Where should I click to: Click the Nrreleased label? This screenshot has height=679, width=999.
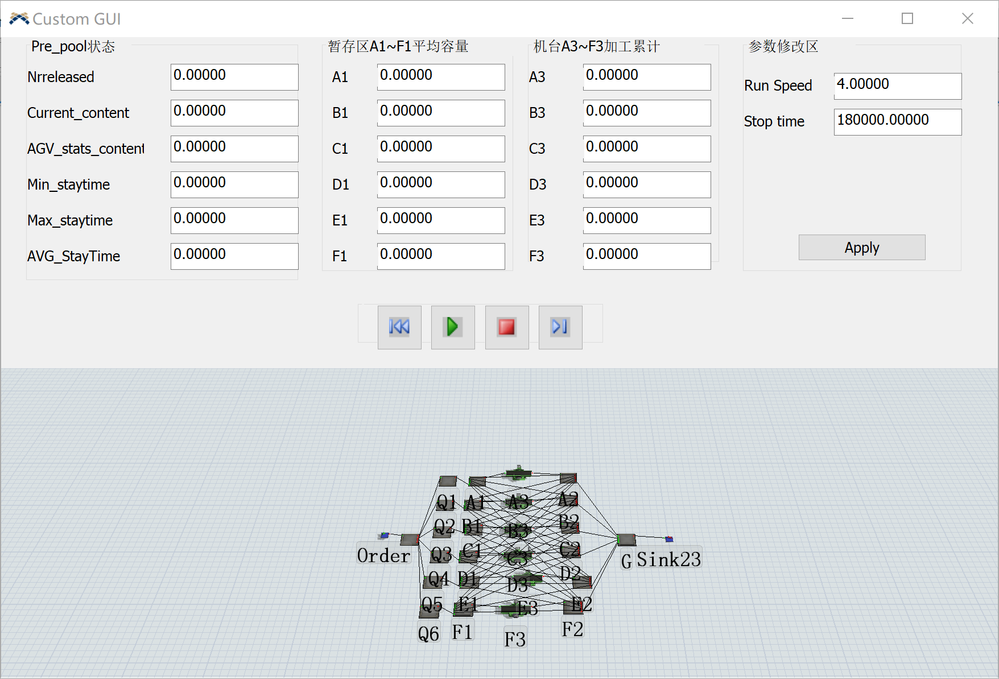pyautogui.click(x=61, y=77)
